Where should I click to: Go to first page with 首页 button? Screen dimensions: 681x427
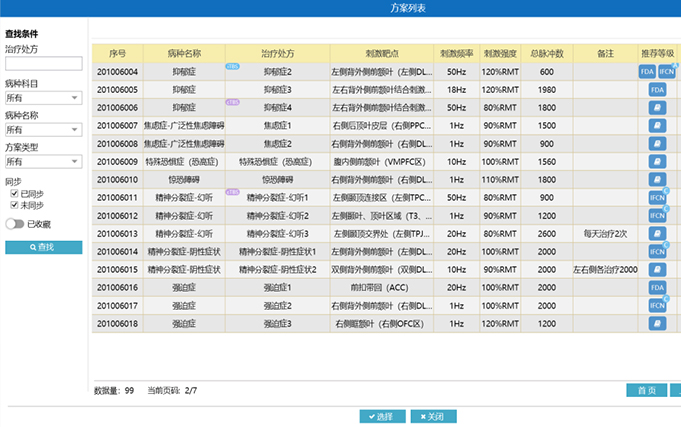[x=645, y=390]
